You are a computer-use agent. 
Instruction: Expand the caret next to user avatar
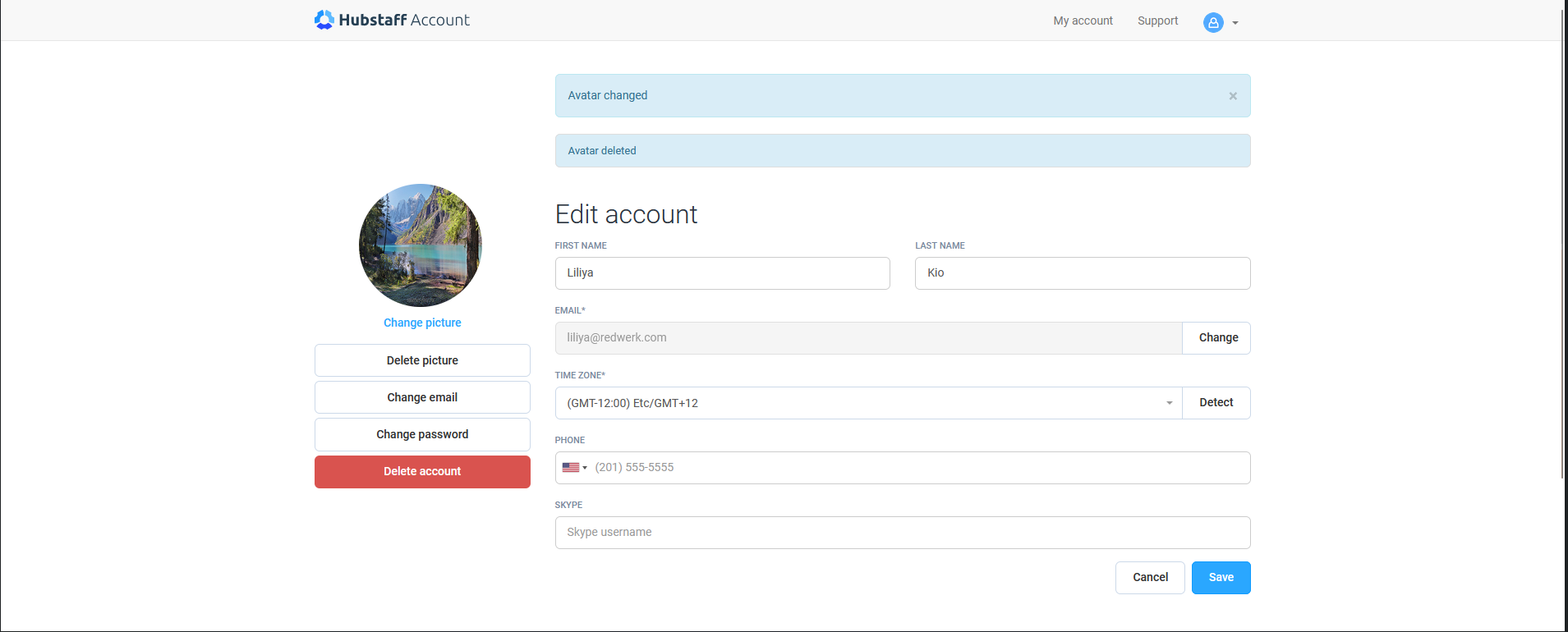tap(1235, 23)
